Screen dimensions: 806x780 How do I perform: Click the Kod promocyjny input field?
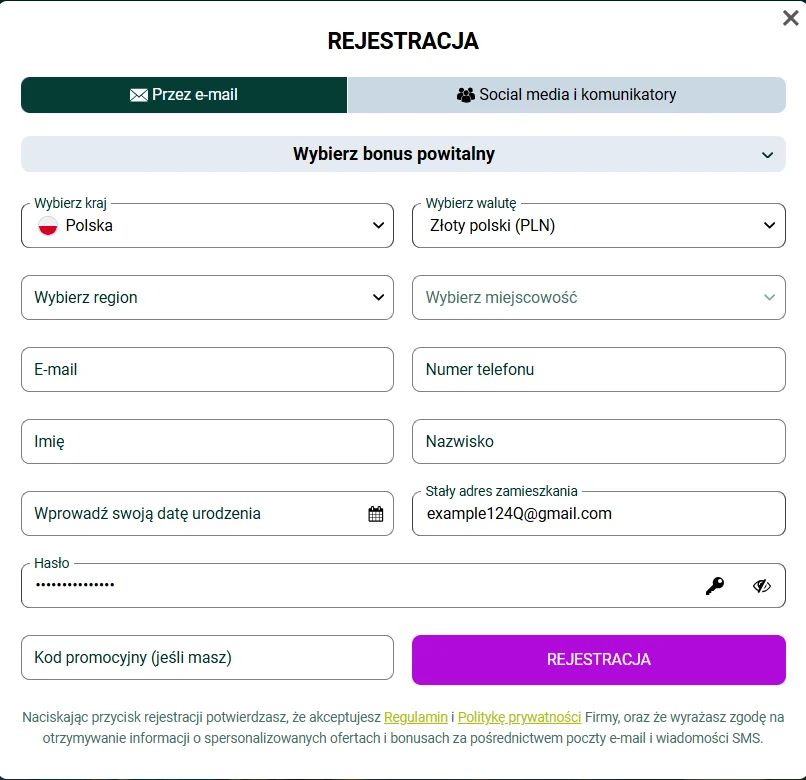click(207, 657)
